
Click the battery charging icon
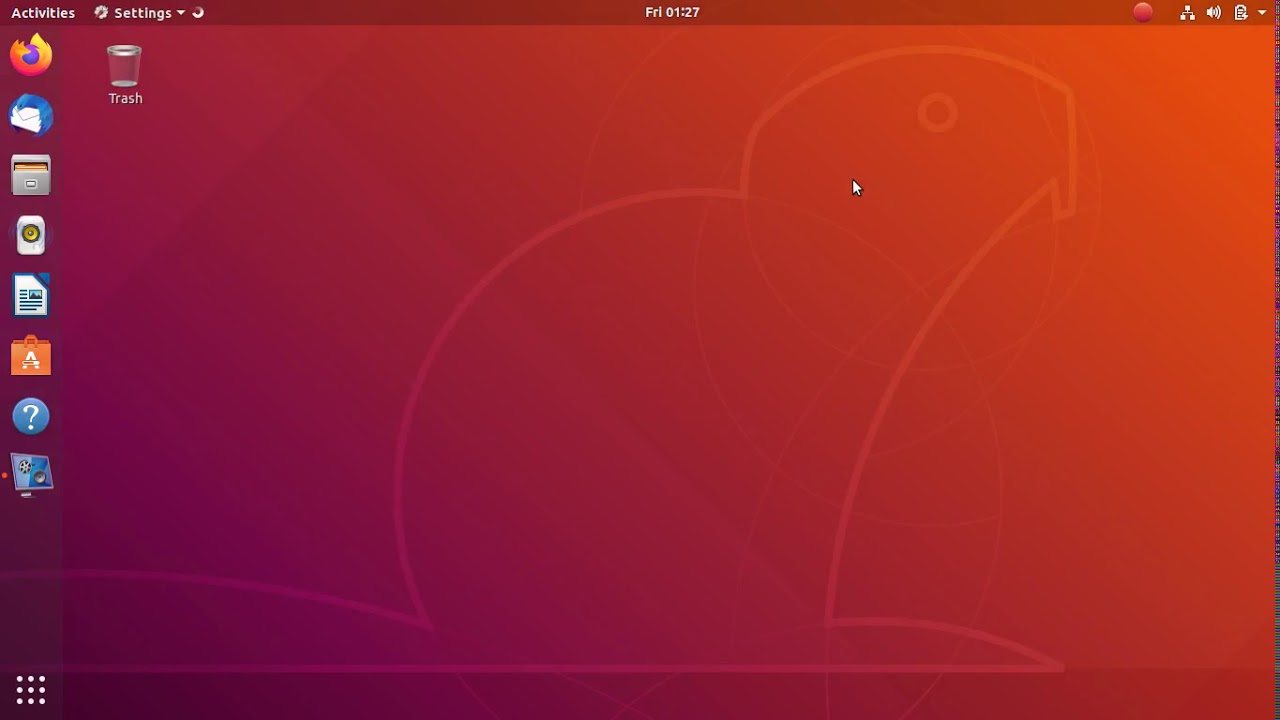[x=1241, y=12]
